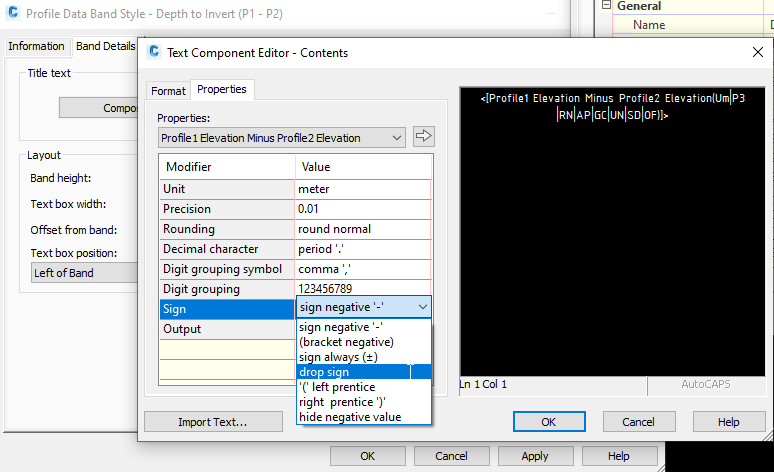Switch to the Format tab
The height and width of the screenshot is (472, 774).
(168, 91)
